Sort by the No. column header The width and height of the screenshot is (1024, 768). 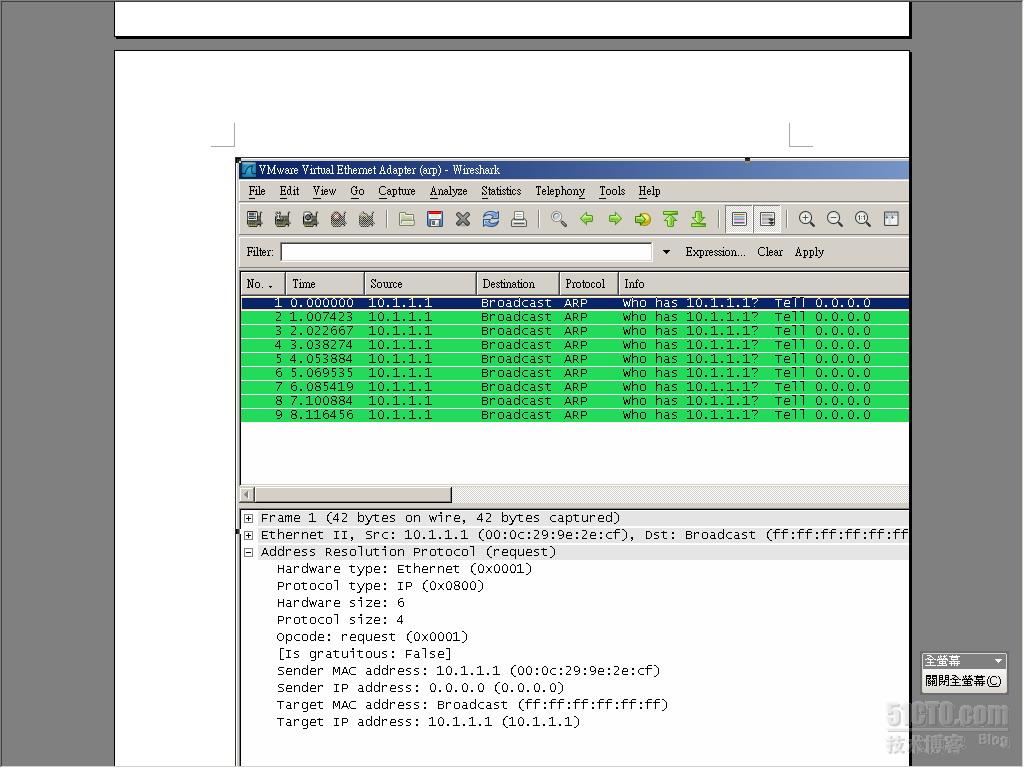[263, 284]
